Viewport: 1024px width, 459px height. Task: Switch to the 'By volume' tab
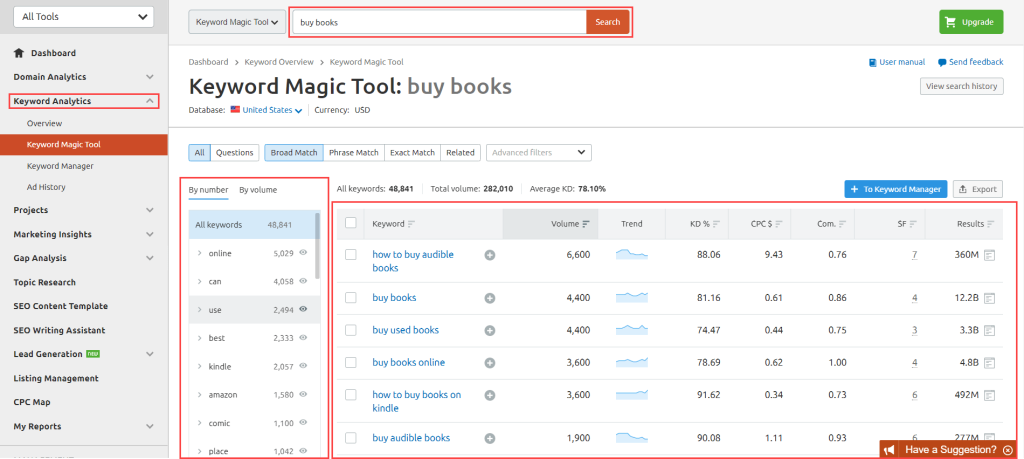258,190
